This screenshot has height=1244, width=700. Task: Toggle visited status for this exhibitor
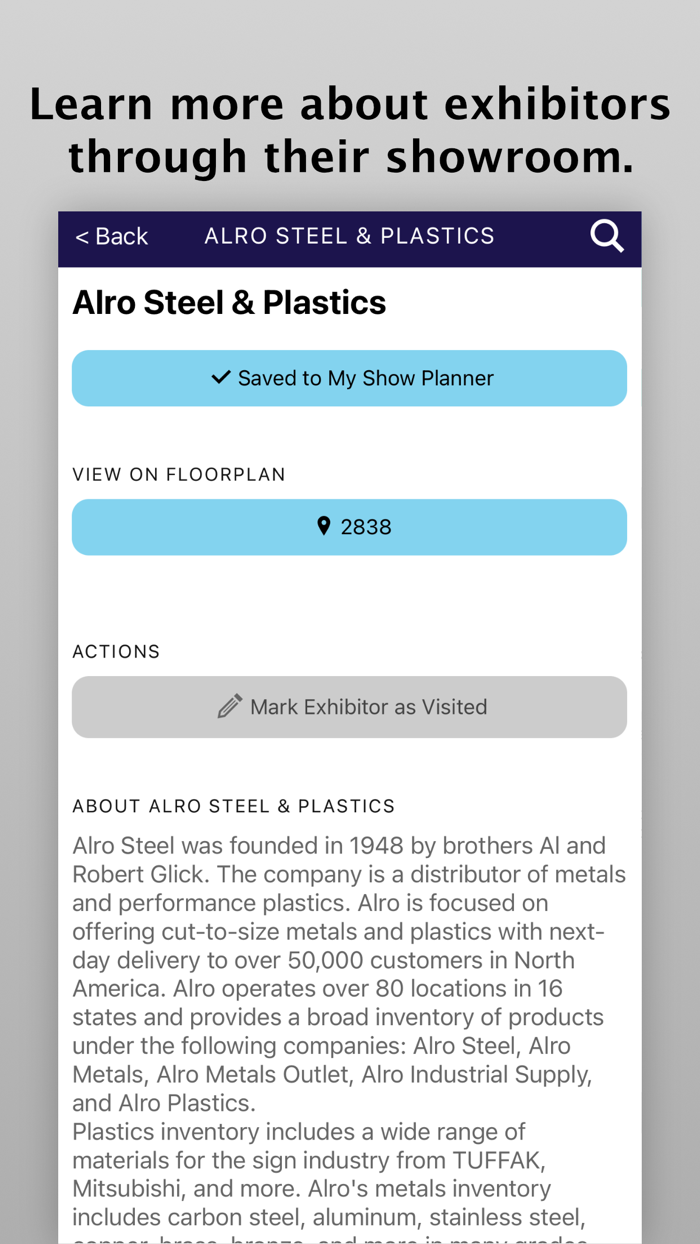coord(349,706)
